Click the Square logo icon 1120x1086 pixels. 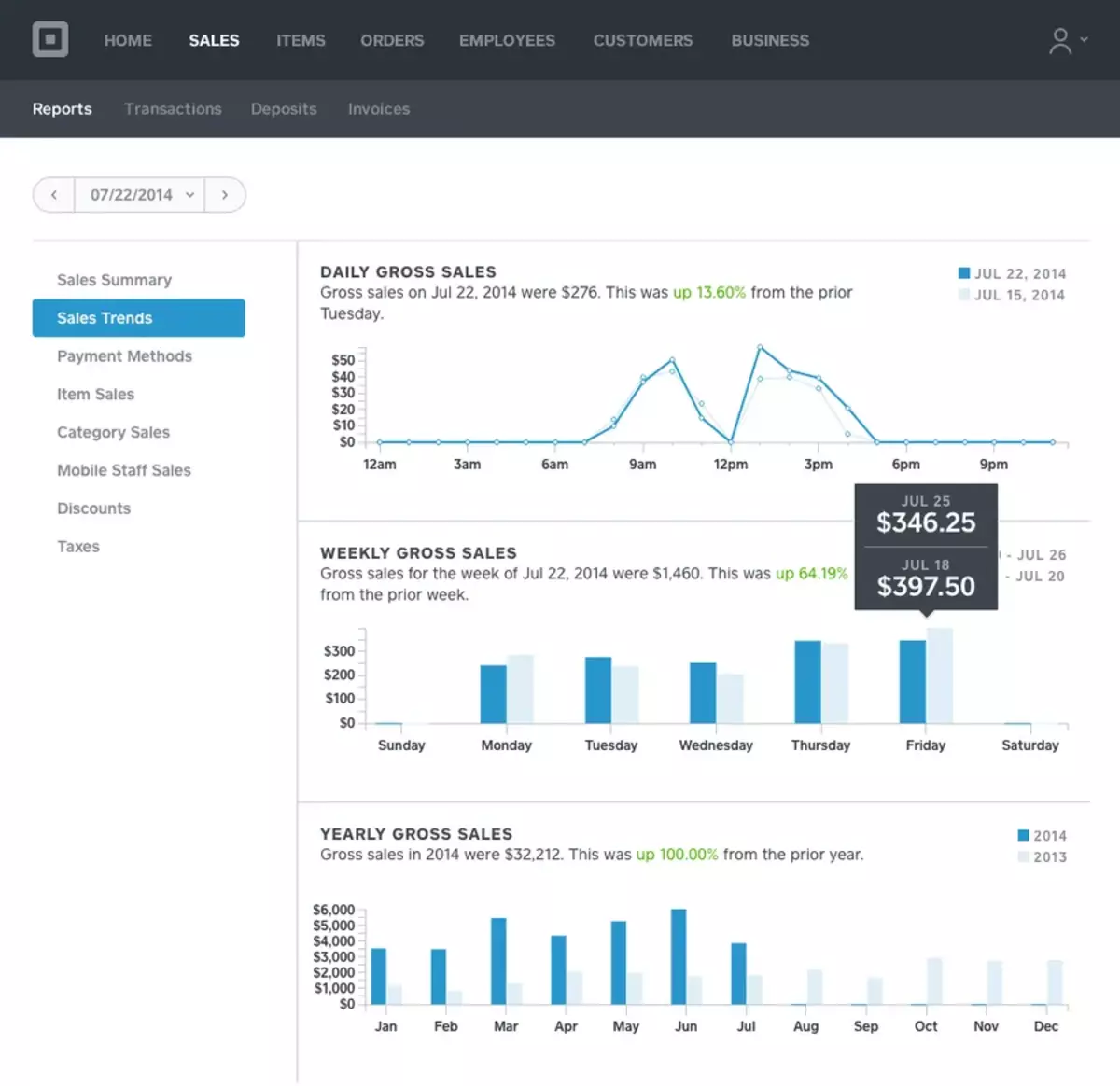50,39
